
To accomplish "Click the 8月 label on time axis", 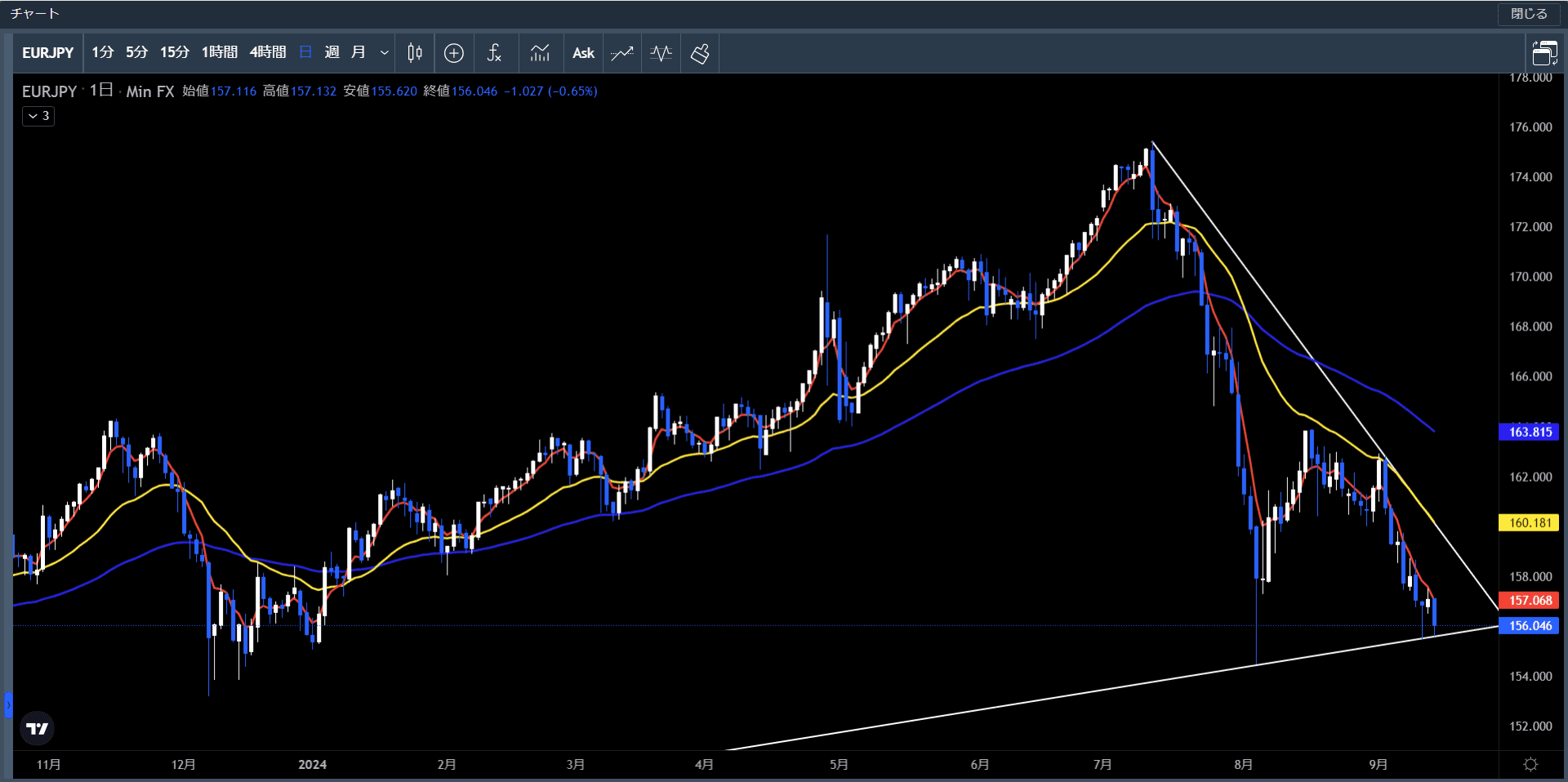I will tap(1244, 765).
